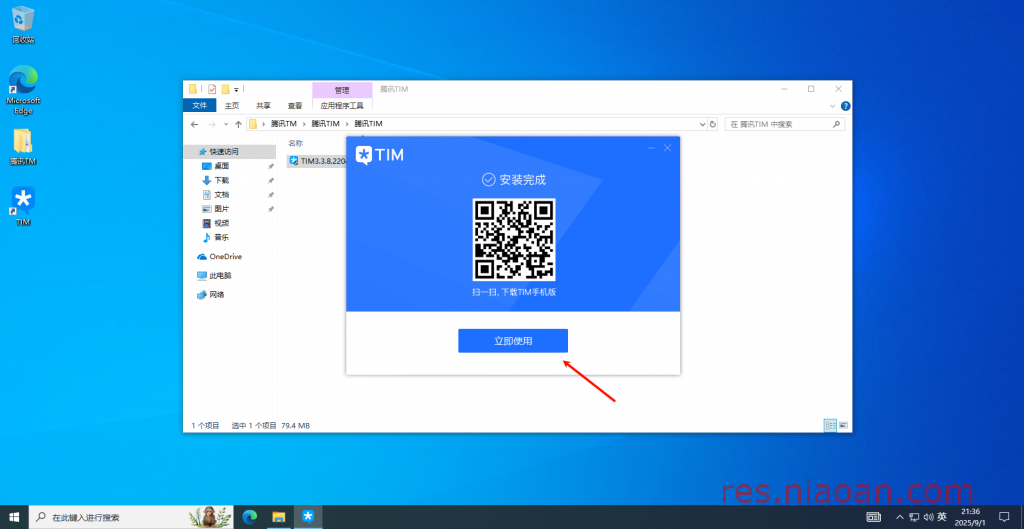Click the search magnifier icon
The width and height of the screenshot is (1024, 529).
pyautogui.click(x=836, y=124)
